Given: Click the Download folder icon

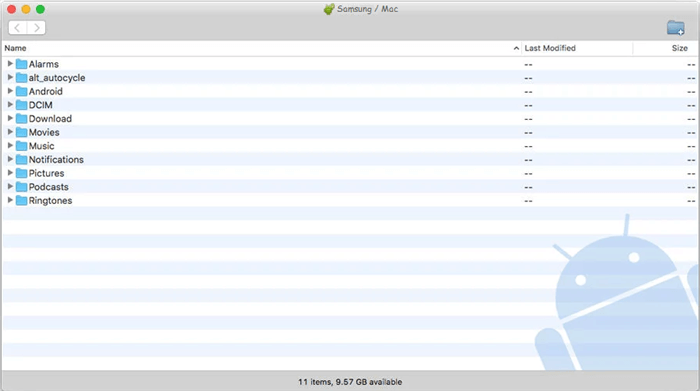Looking at the screenshot, I should 21,119.
